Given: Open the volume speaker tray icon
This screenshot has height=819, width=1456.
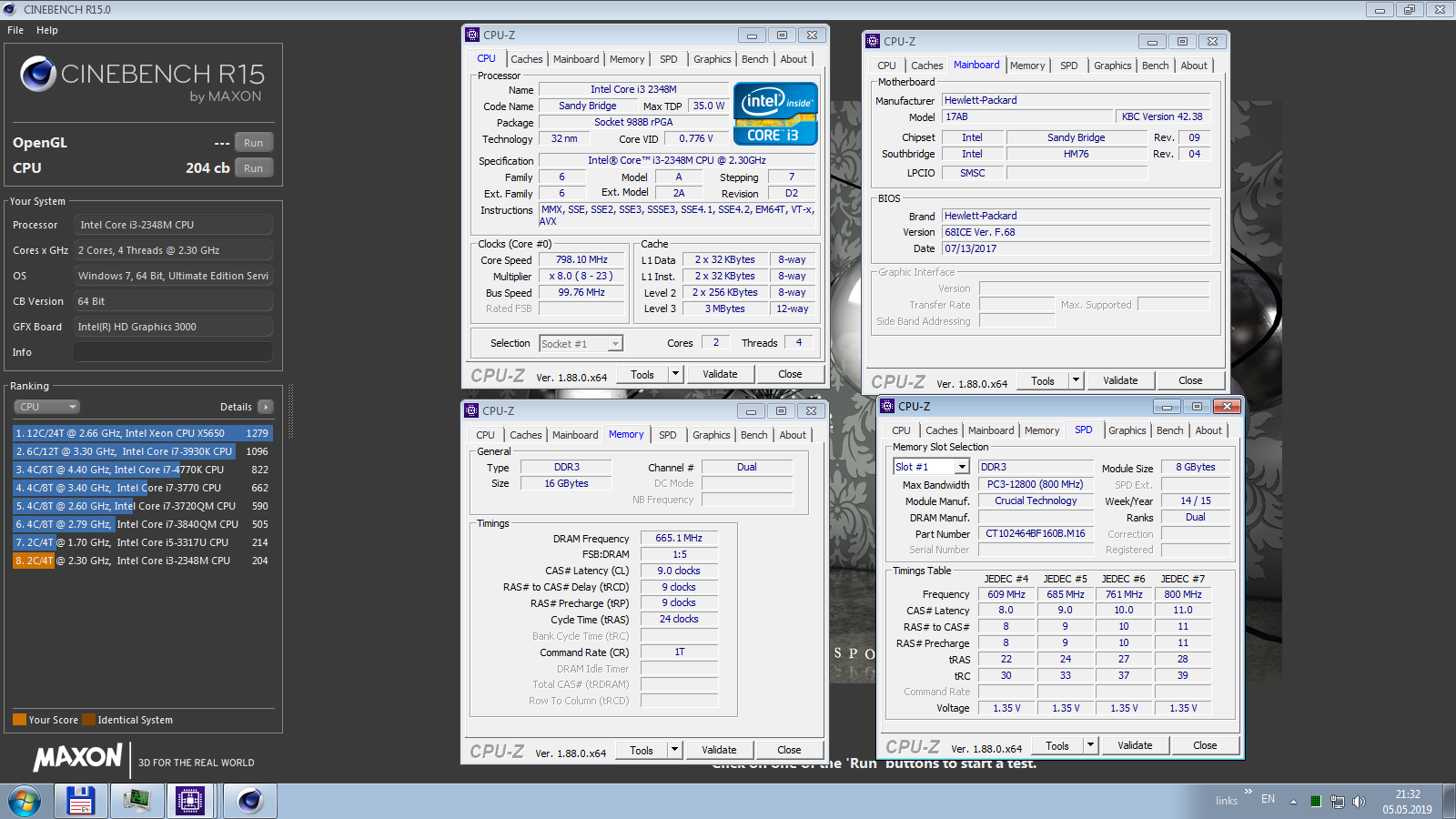Looking at the screenshot, I should 1359,802.
